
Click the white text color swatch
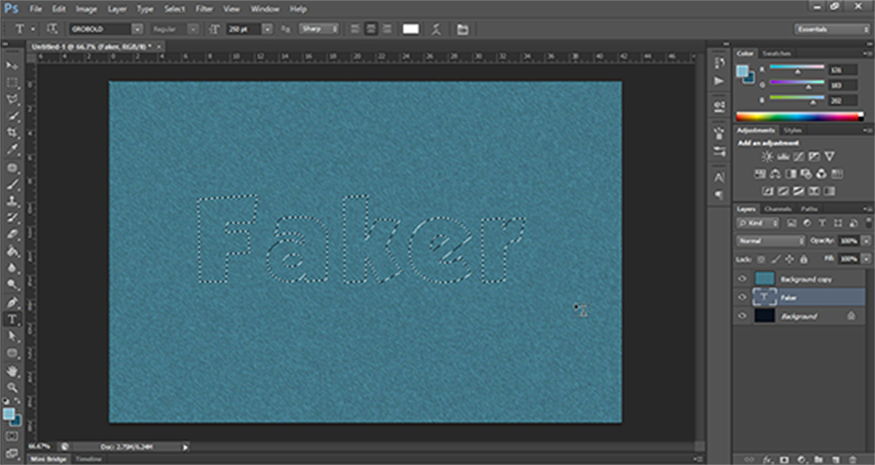(x=410, y=29)
